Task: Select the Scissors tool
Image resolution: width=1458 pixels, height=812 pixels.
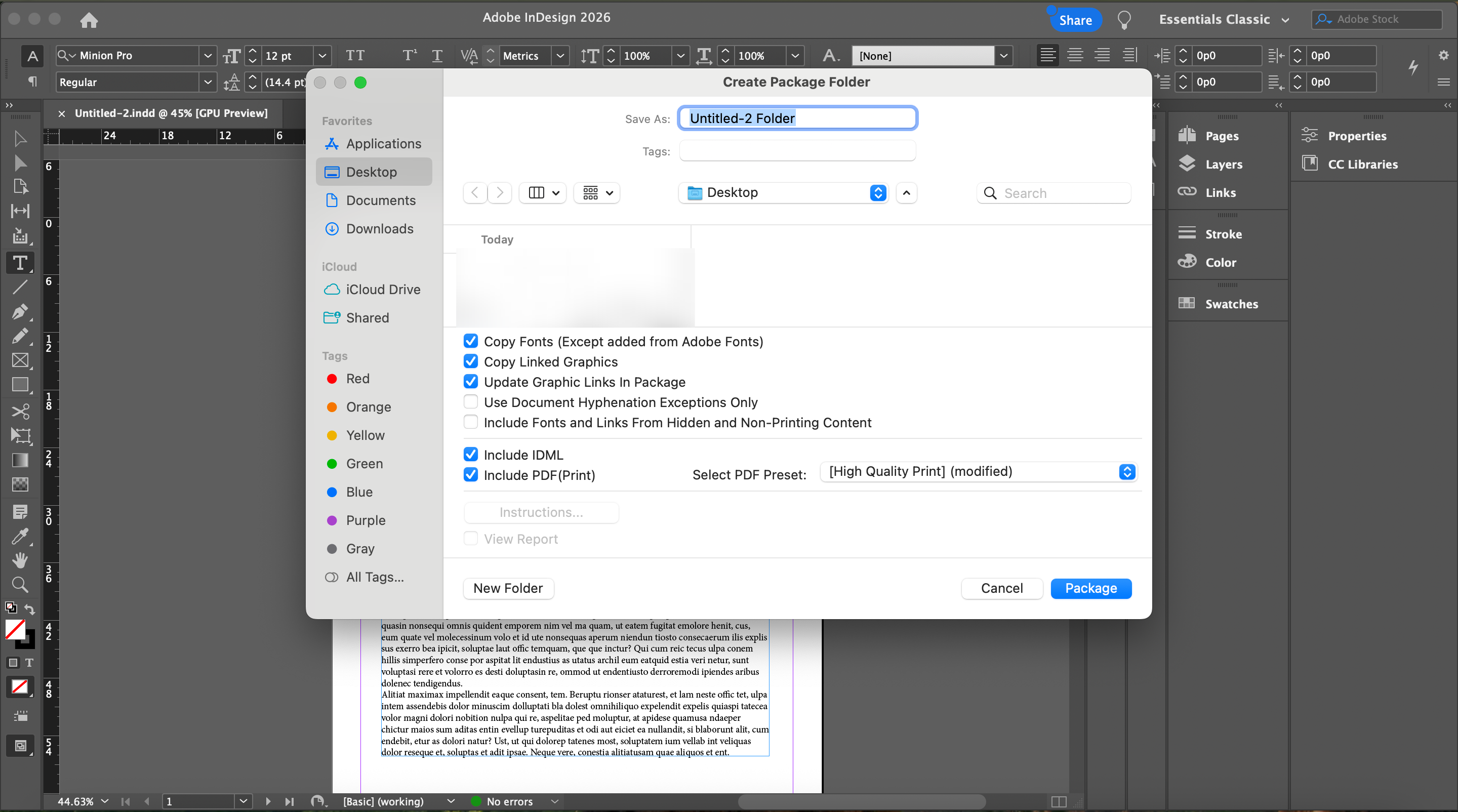Action: click(20, 412)
